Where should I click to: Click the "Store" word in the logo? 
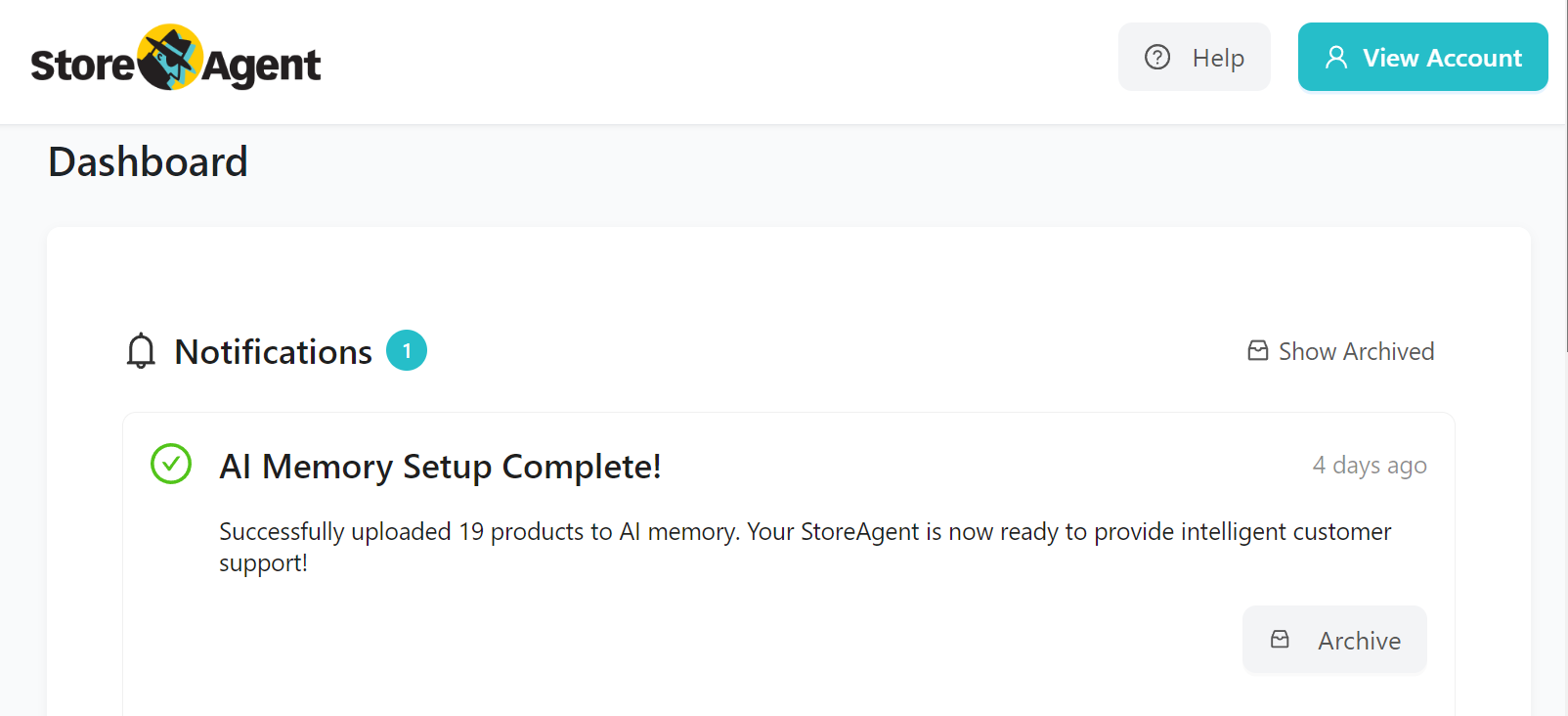click(82, 67)
